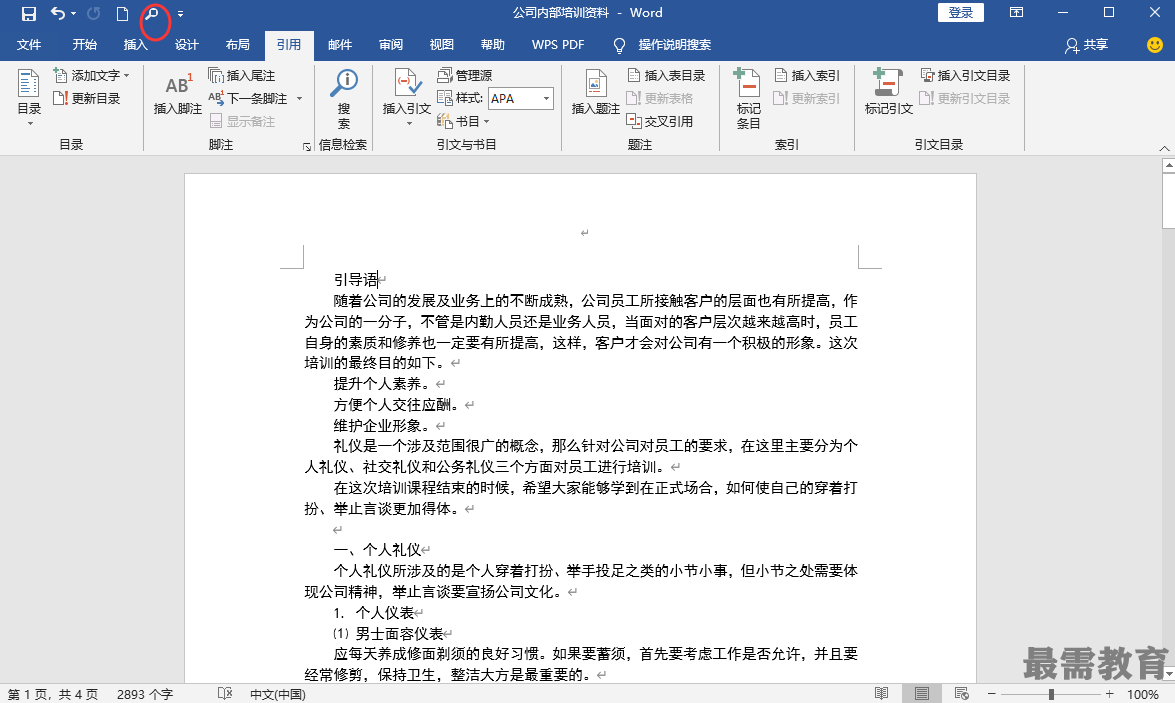1175x703 pixels.
Task: Open ribbon display options icon
Action: click(x=1016, y=13)
